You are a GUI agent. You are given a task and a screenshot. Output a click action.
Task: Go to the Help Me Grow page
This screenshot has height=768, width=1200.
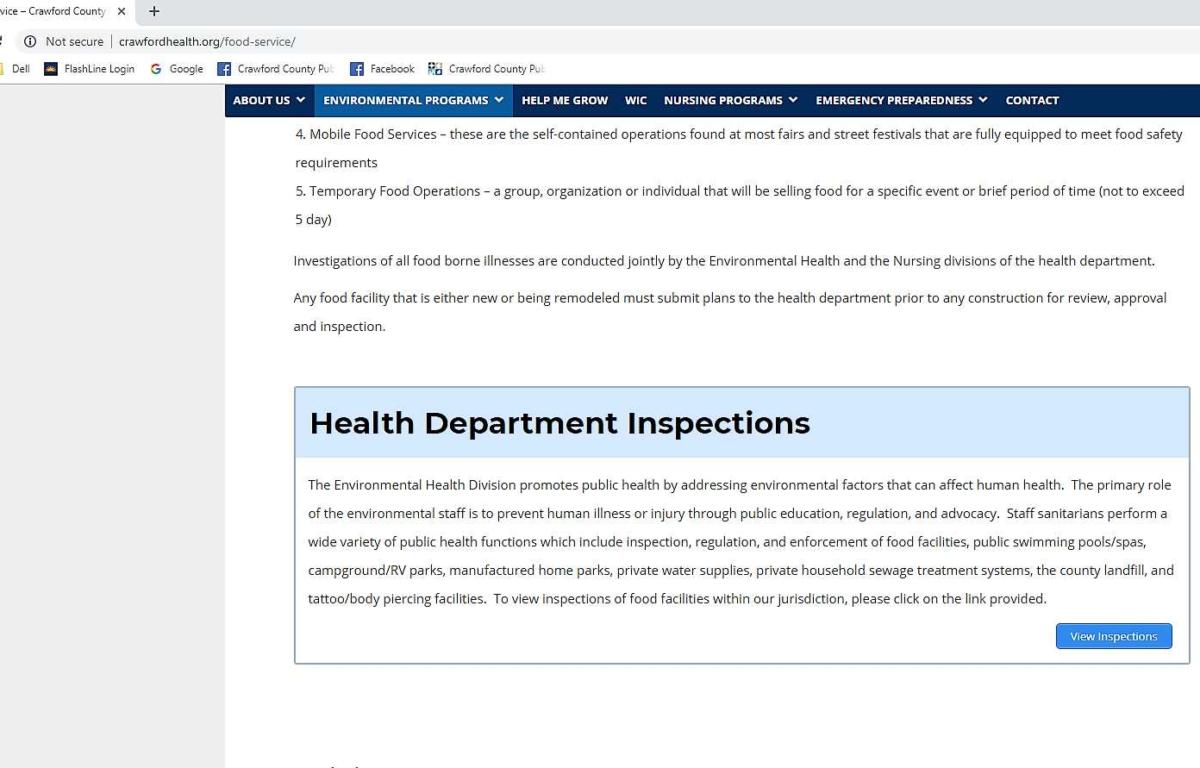click(x=564, y=100)
